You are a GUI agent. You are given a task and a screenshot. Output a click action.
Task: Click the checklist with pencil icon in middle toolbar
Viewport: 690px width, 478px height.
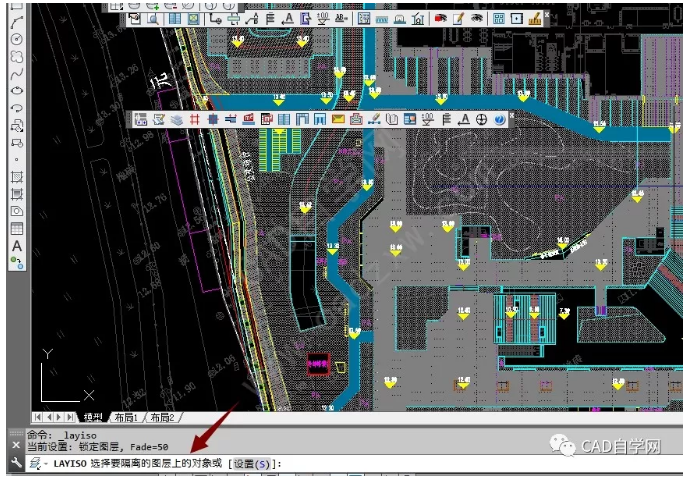click(x=159, y=120)
